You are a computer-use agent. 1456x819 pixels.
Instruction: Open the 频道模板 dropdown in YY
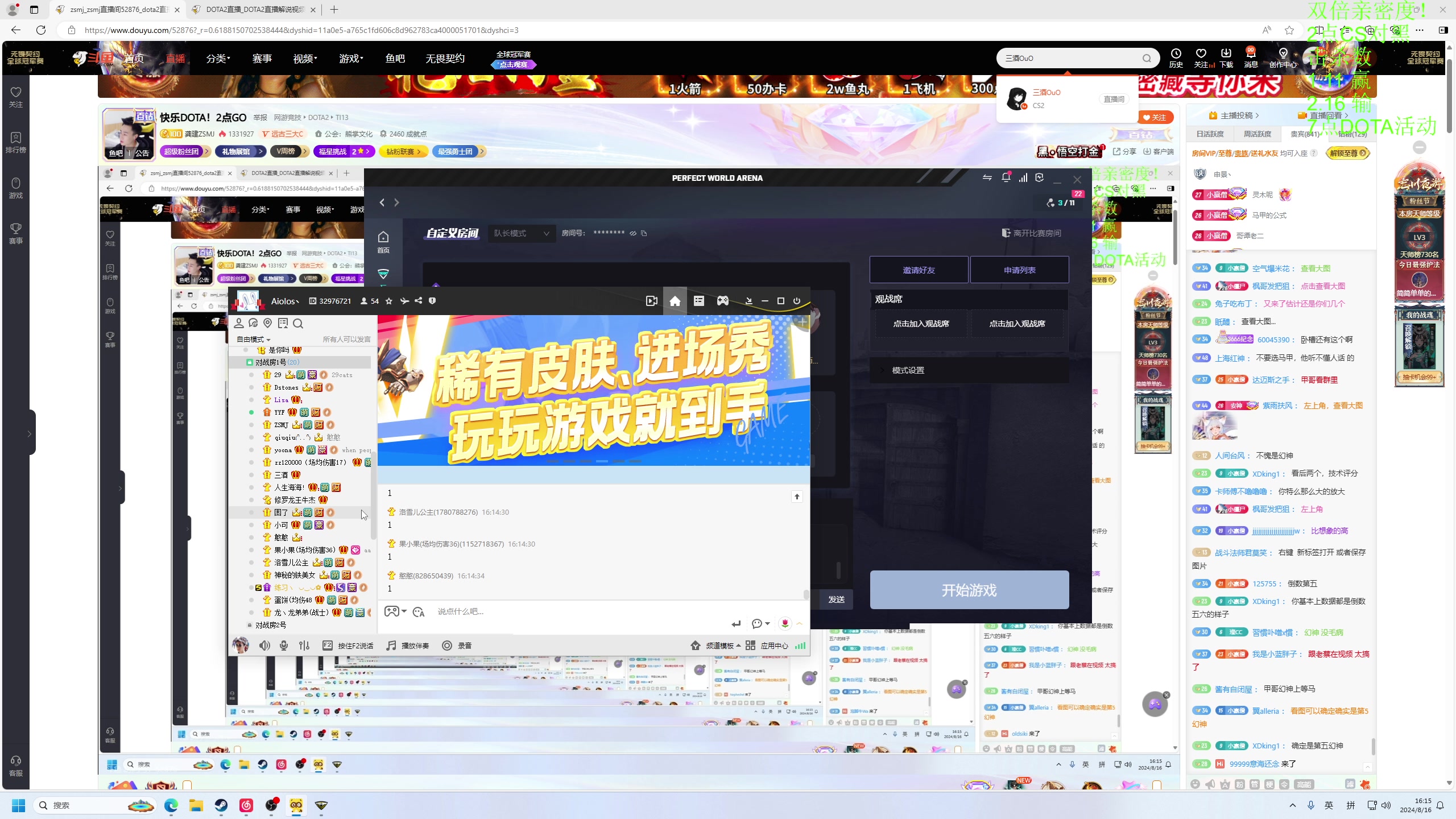717,646
